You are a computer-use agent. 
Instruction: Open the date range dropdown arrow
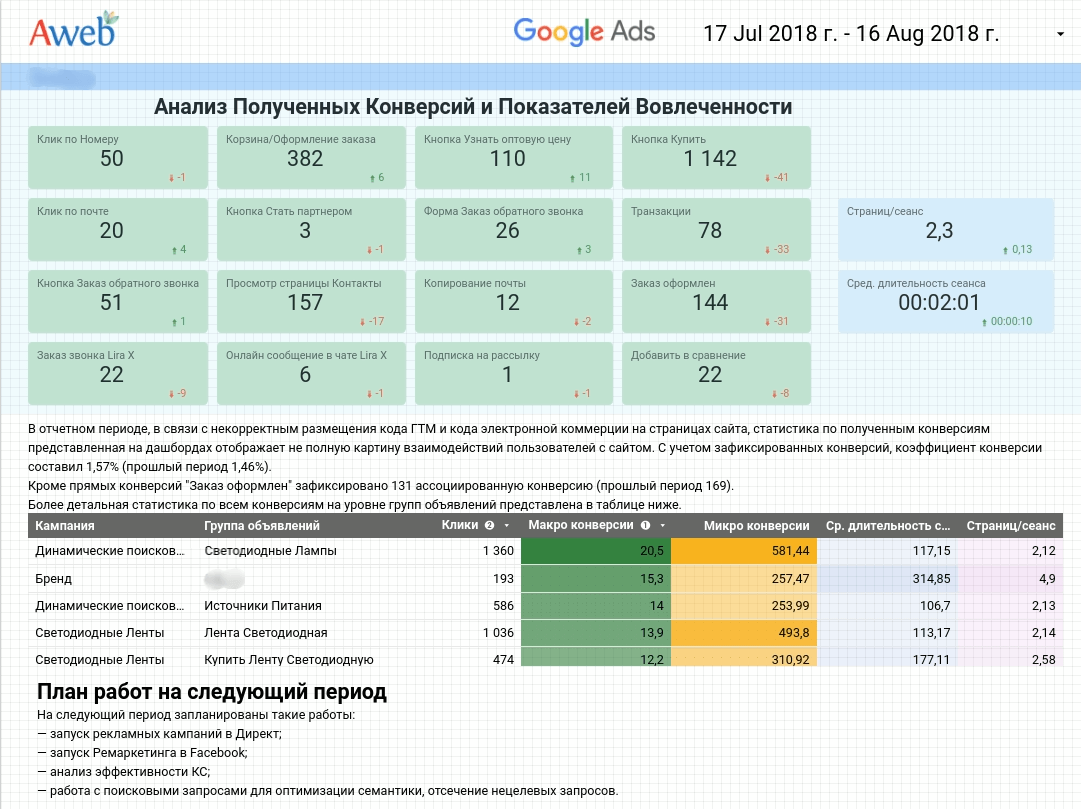(1060, 34)
